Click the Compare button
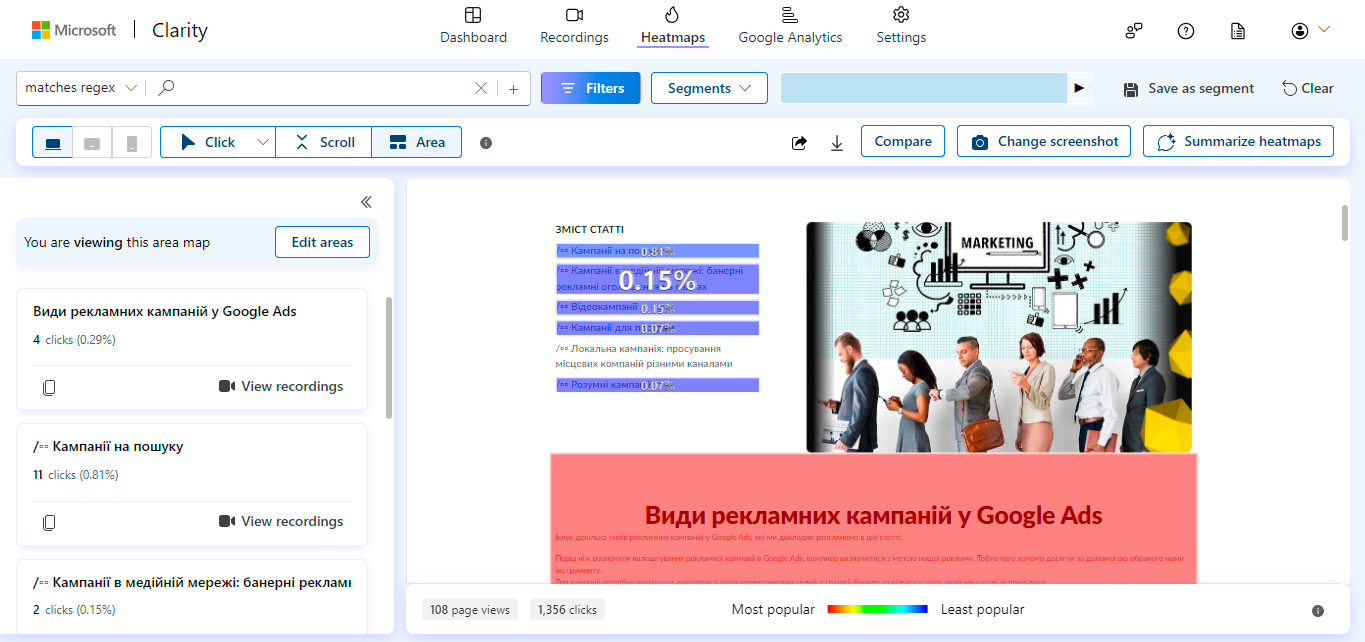This screenshot has height=642, width=1365. coord(903,141)
